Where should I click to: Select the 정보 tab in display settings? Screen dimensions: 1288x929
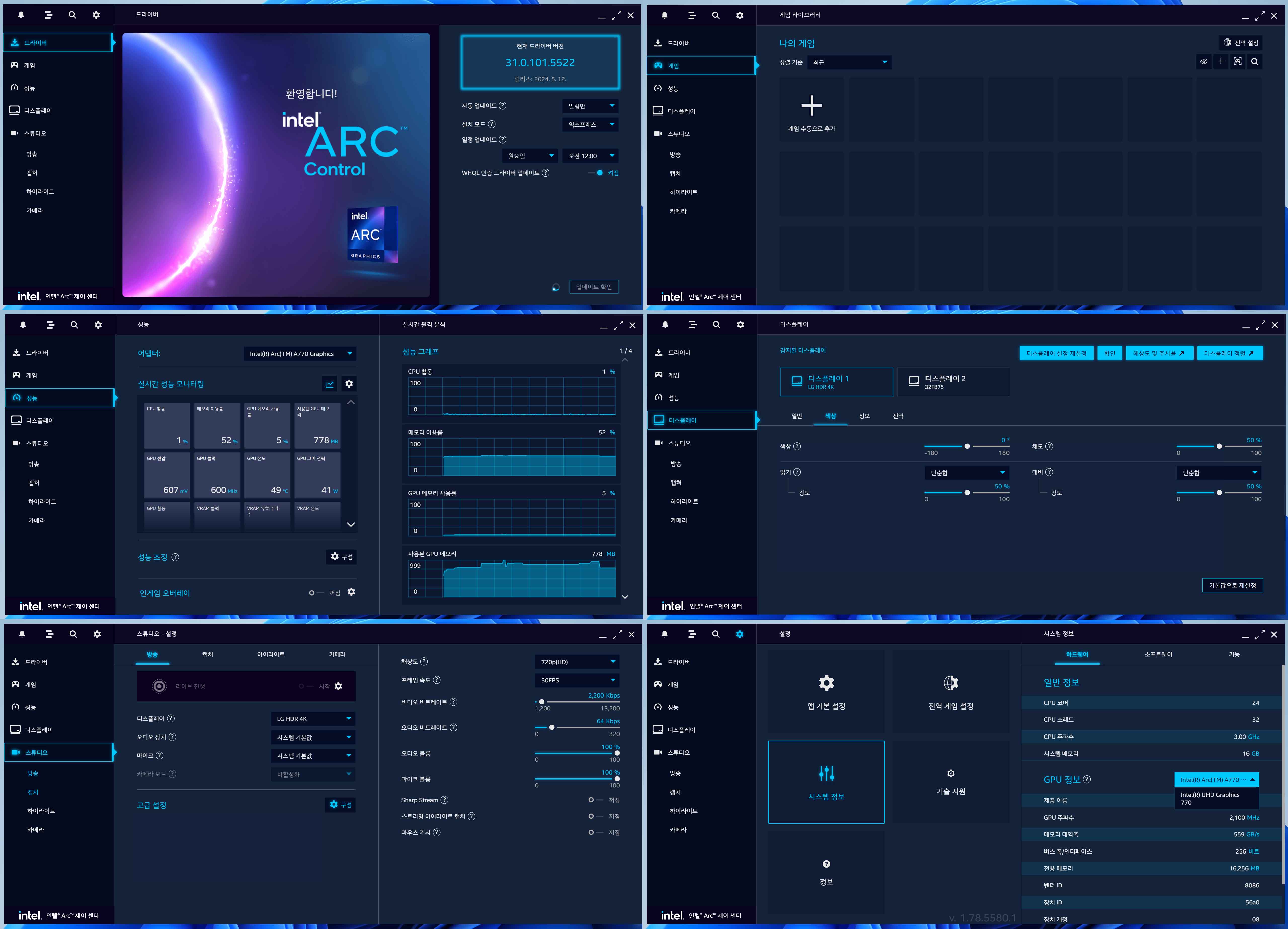(864, 416)
